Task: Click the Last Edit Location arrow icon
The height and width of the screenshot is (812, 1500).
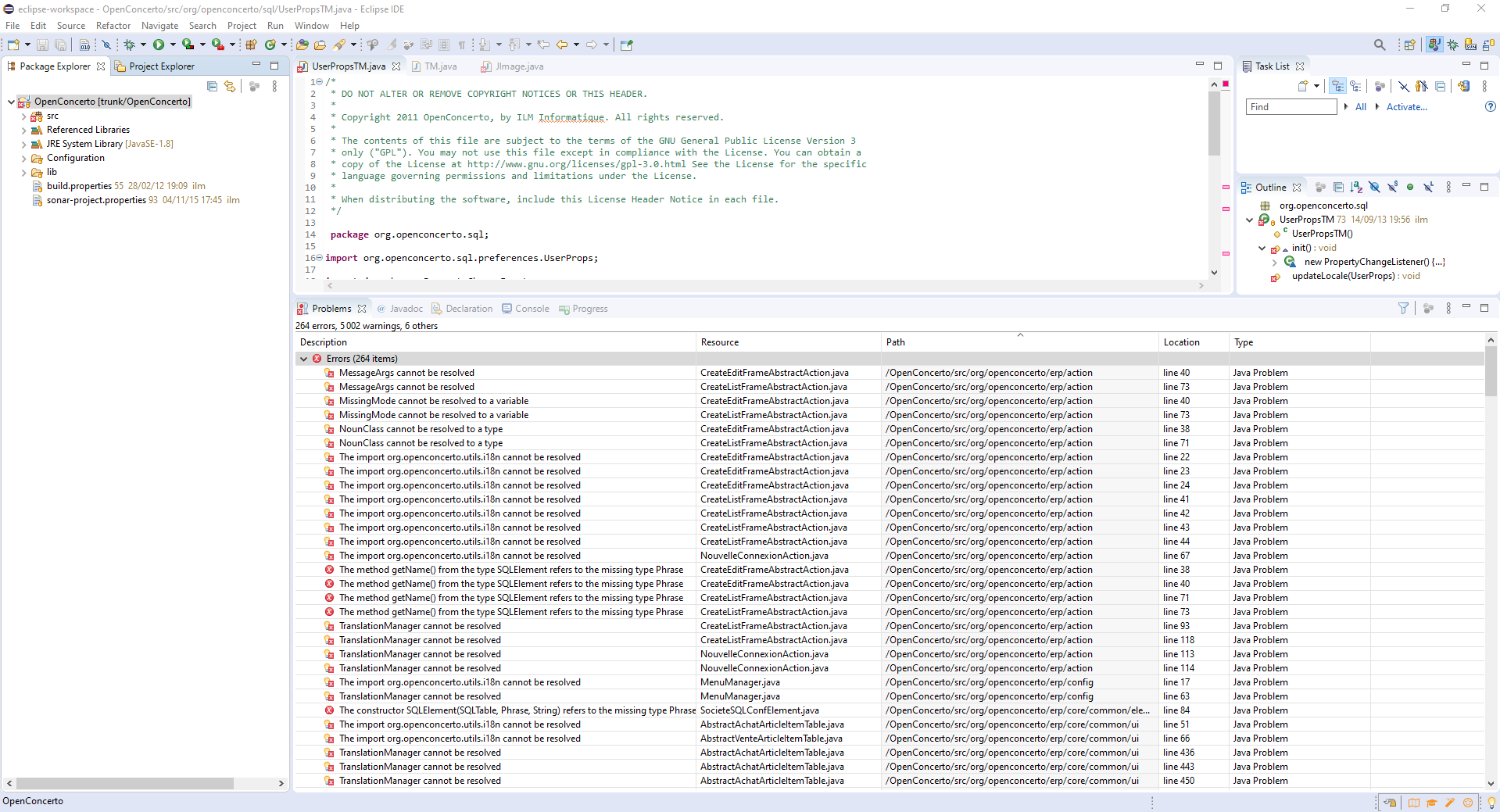Action: tap(543, 45)
